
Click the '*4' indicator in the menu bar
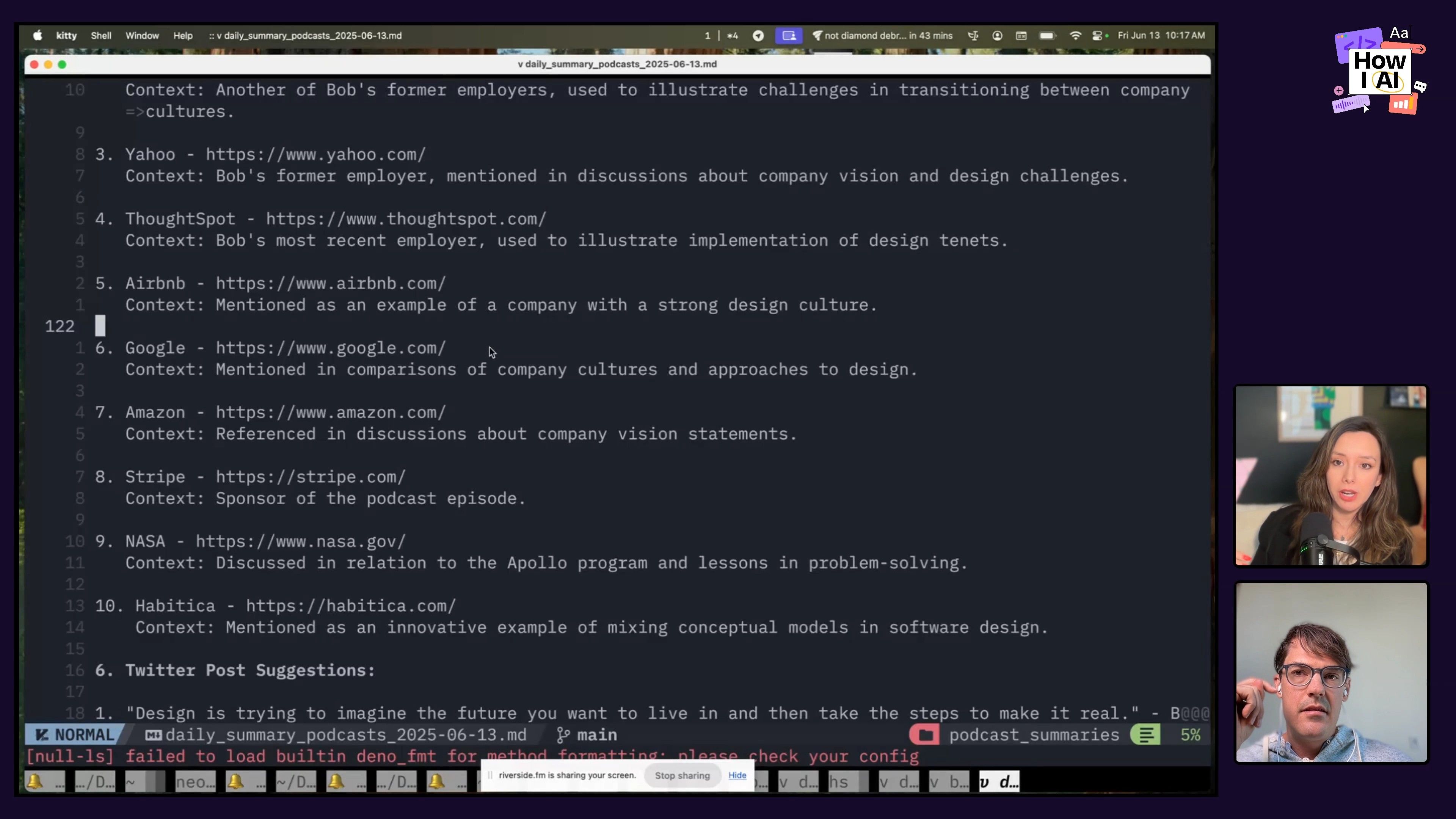click(x=733, y=36)
